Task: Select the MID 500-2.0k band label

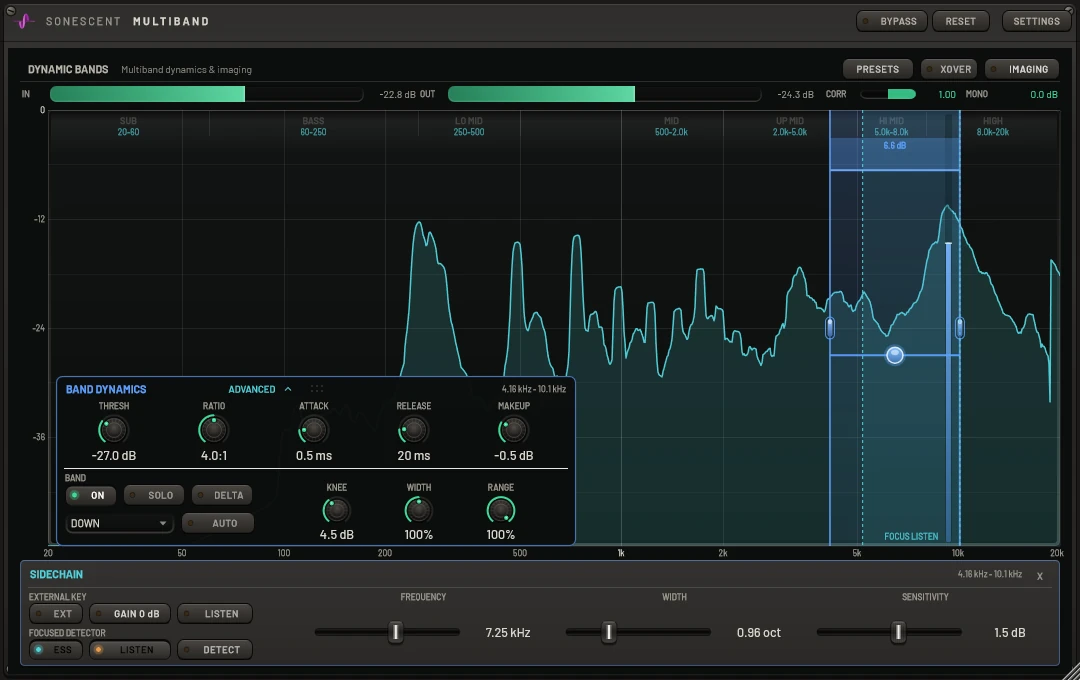Action: click(x=672, y=126)
